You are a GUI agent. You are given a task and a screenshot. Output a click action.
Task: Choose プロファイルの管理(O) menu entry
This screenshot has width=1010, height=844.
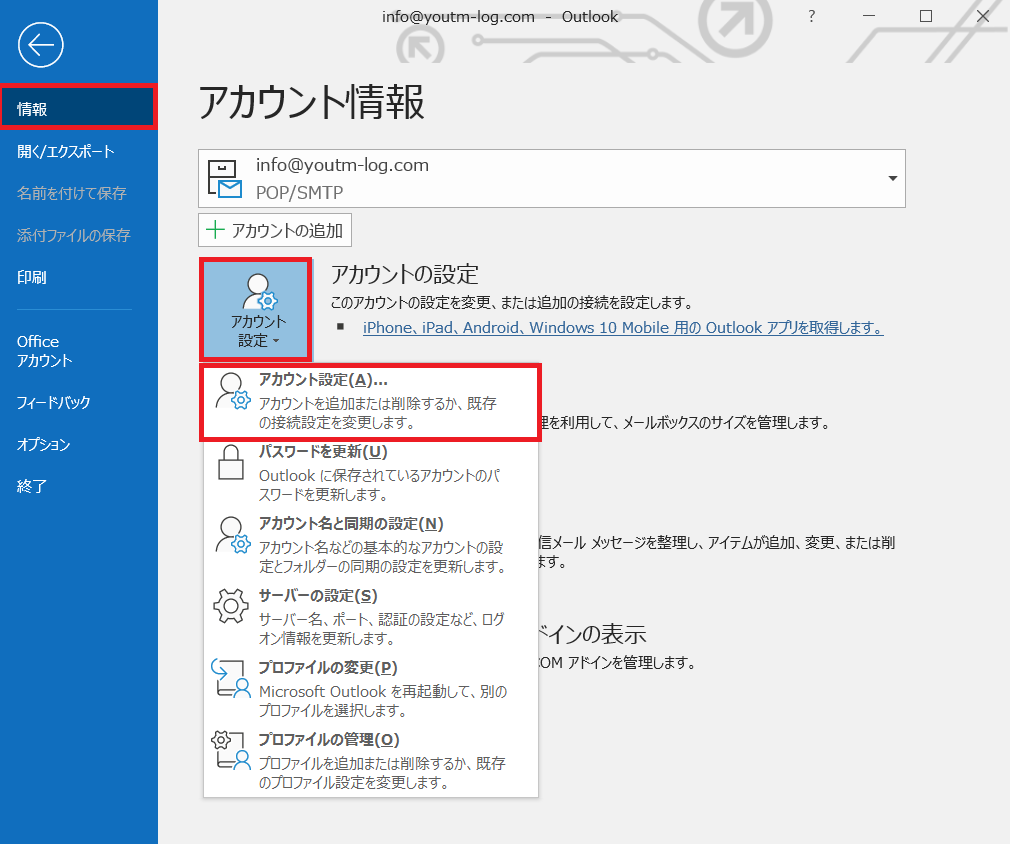coord(370,762)
